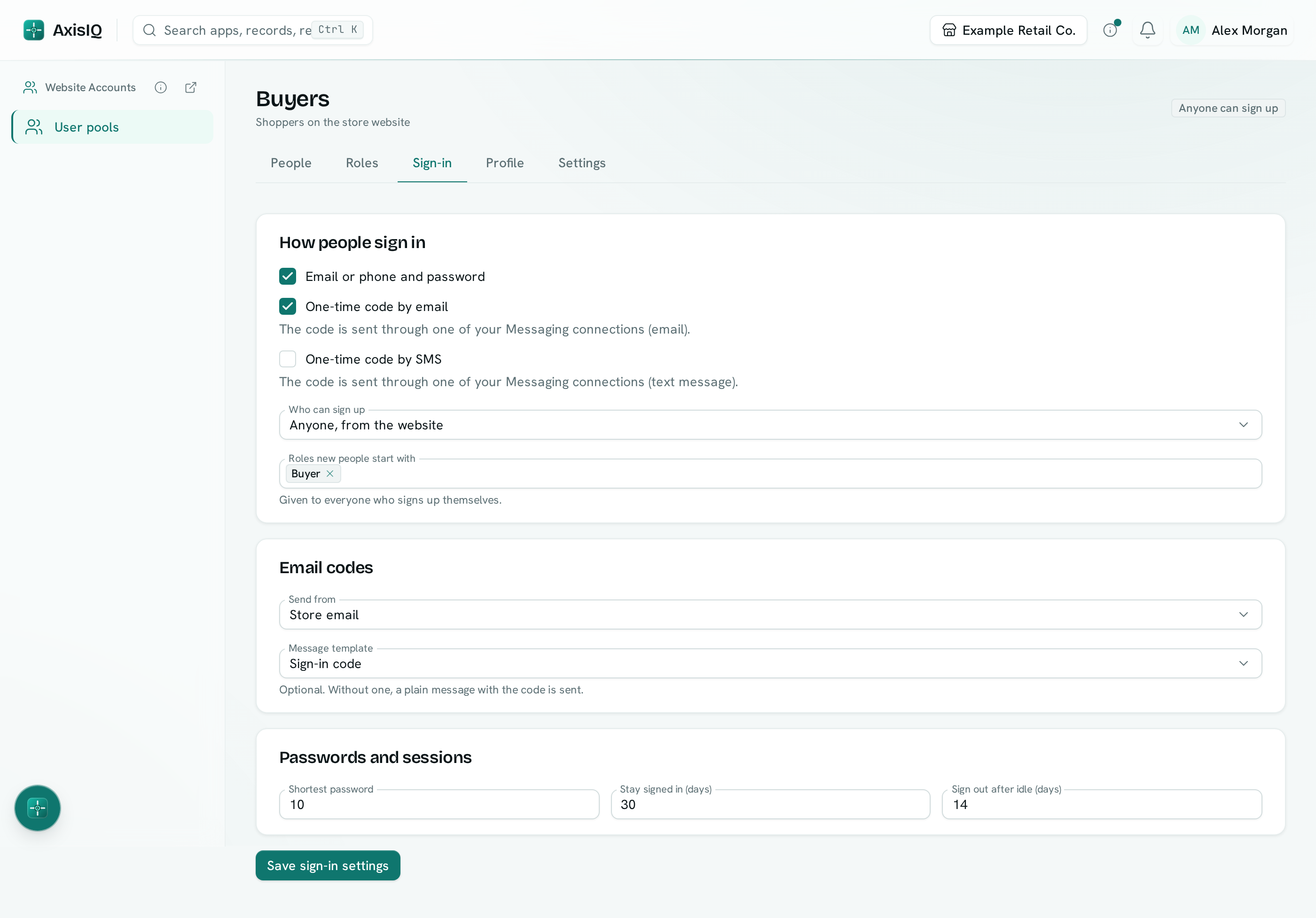
Task: Open Website Accounts in new window icon
Action: pos(191,87)
